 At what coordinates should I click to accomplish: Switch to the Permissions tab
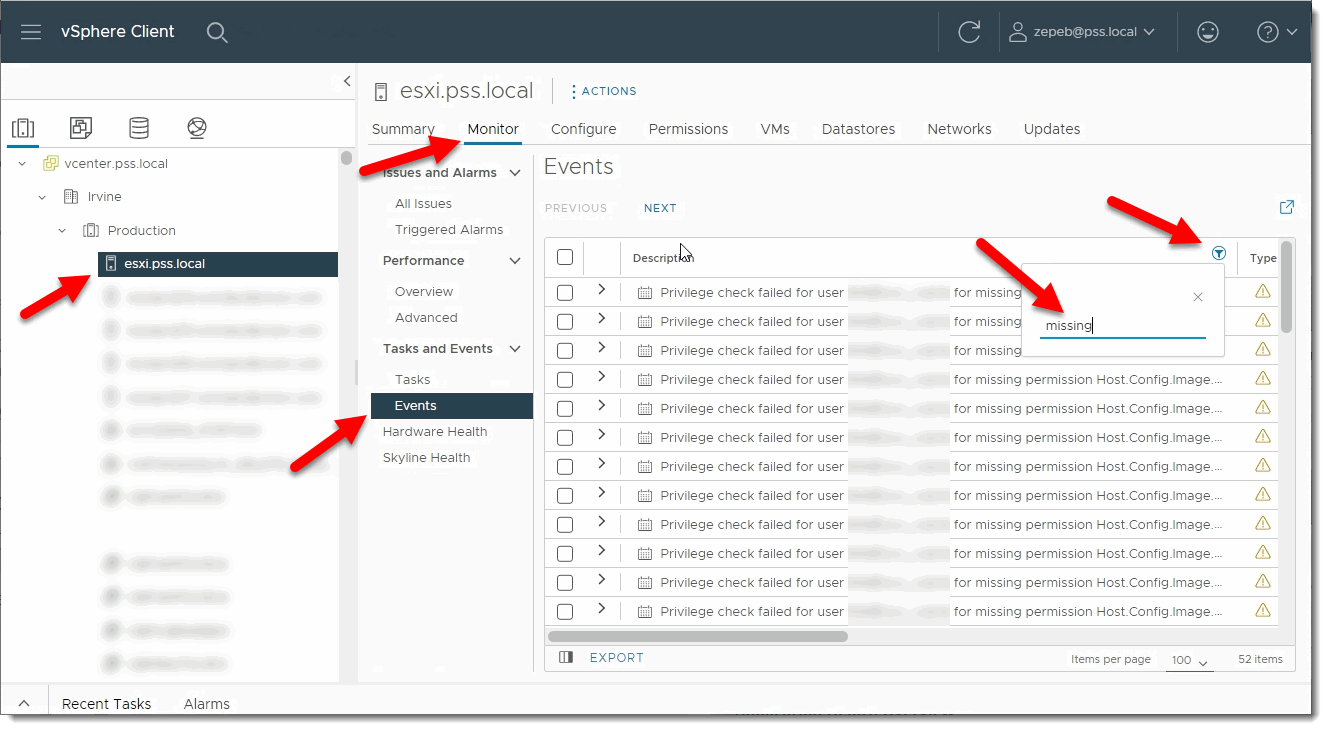click(x=688, y=128)
